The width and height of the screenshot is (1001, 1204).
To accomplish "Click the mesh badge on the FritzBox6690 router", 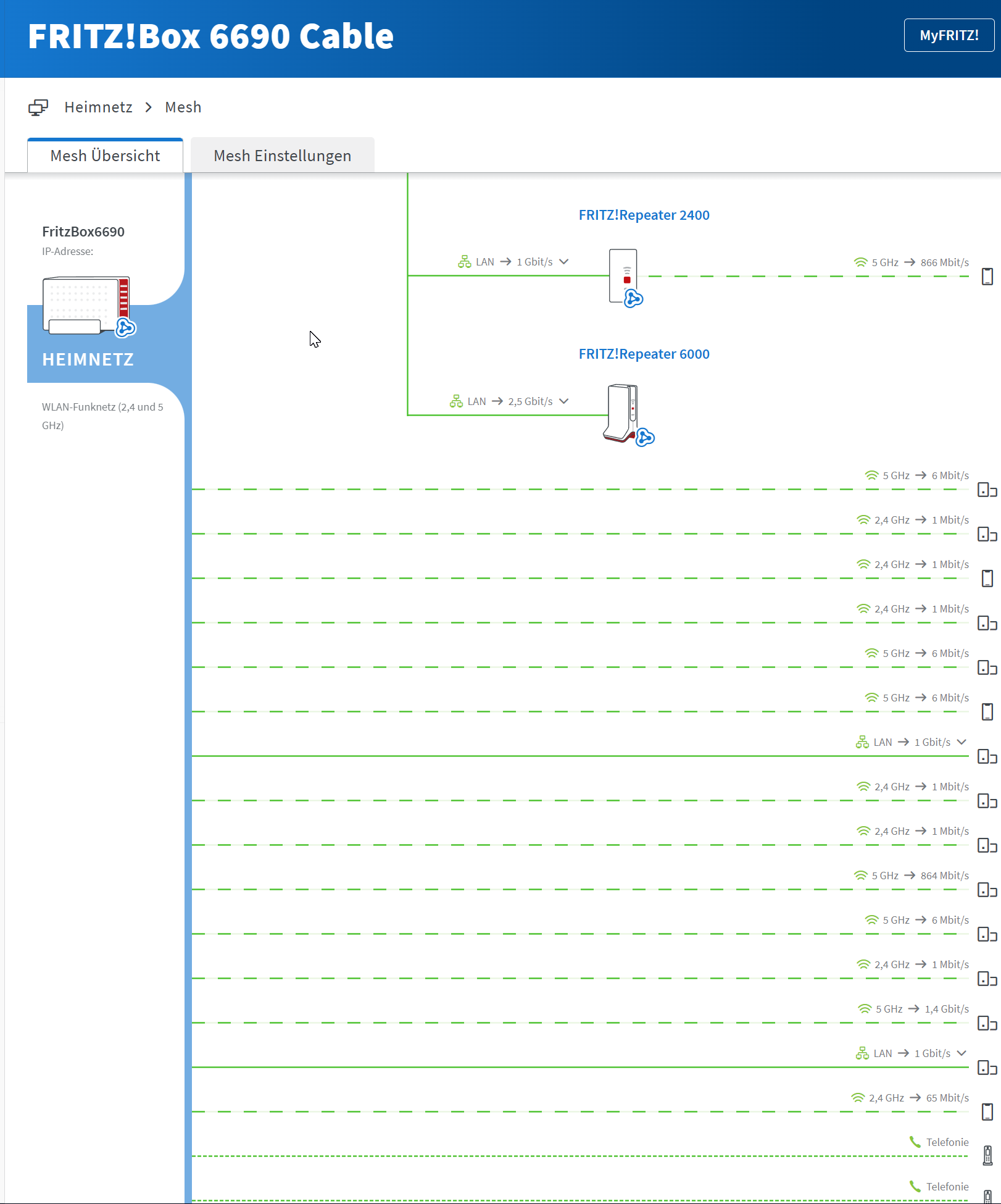I will click(x=126, y=327).
